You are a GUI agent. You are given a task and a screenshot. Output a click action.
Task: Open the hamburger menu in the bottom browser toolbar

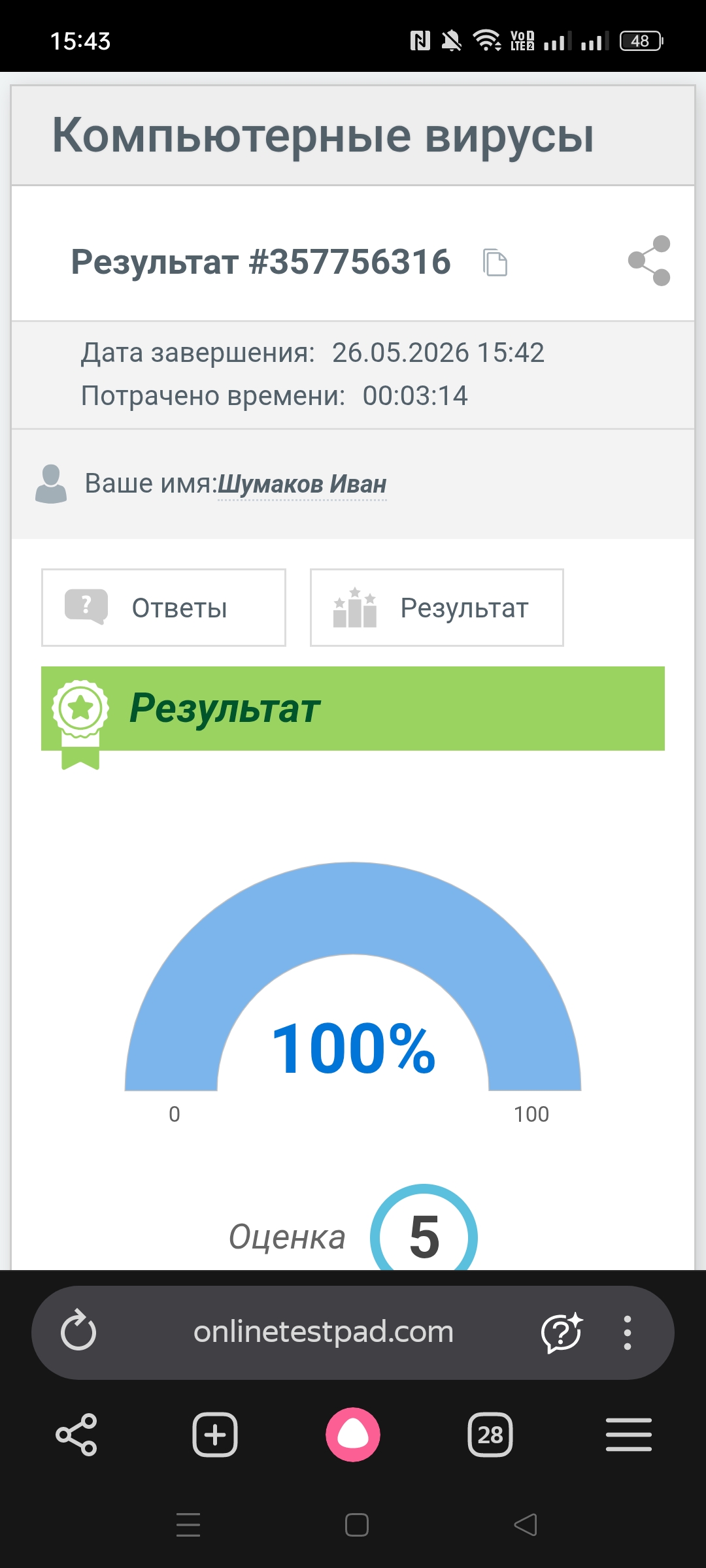click(629, 1435)
